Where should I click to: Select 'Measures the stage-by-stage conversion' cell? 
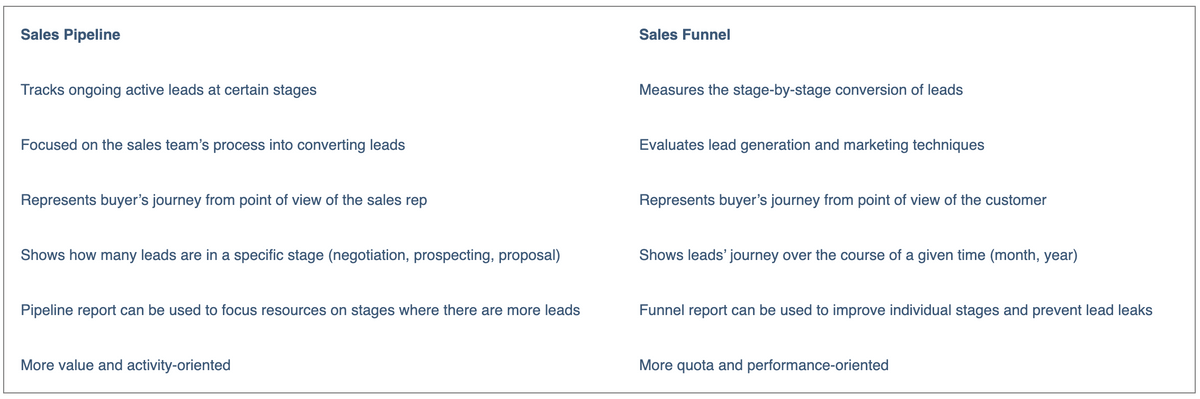point(801,90)
